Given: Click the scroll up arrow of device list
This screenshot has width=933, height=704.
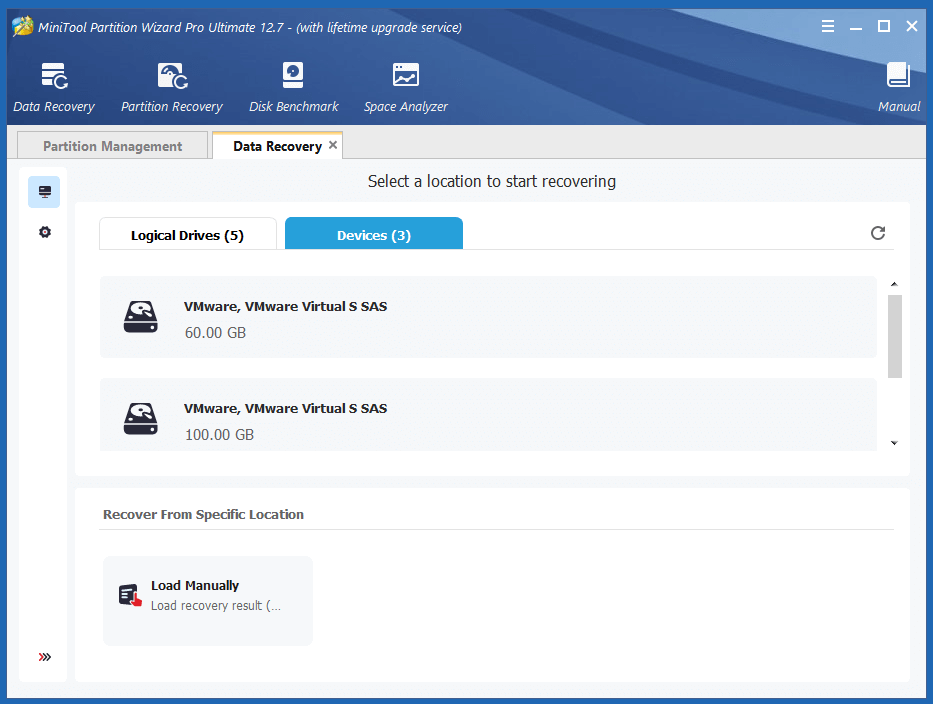Looking at the screenshot, I should tap(894, 284).
